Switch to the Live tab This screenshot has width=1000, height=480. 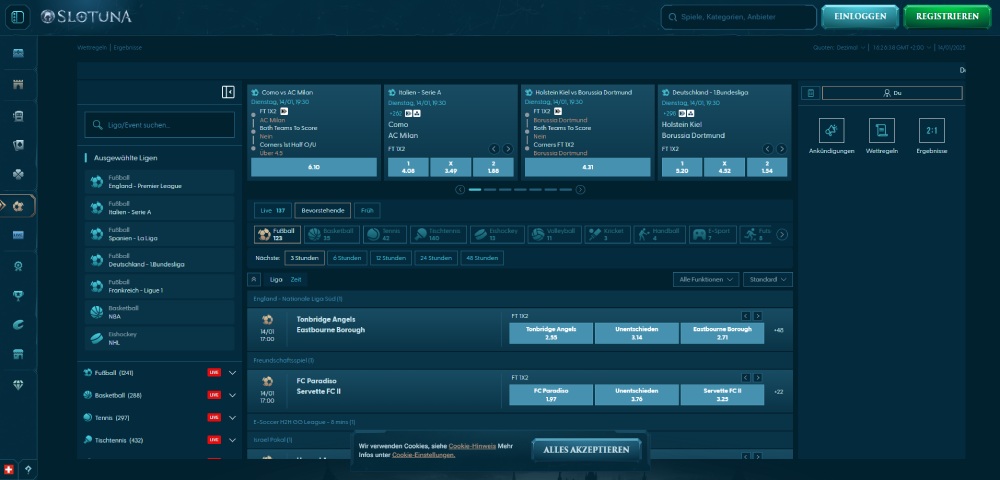point(272,210)
